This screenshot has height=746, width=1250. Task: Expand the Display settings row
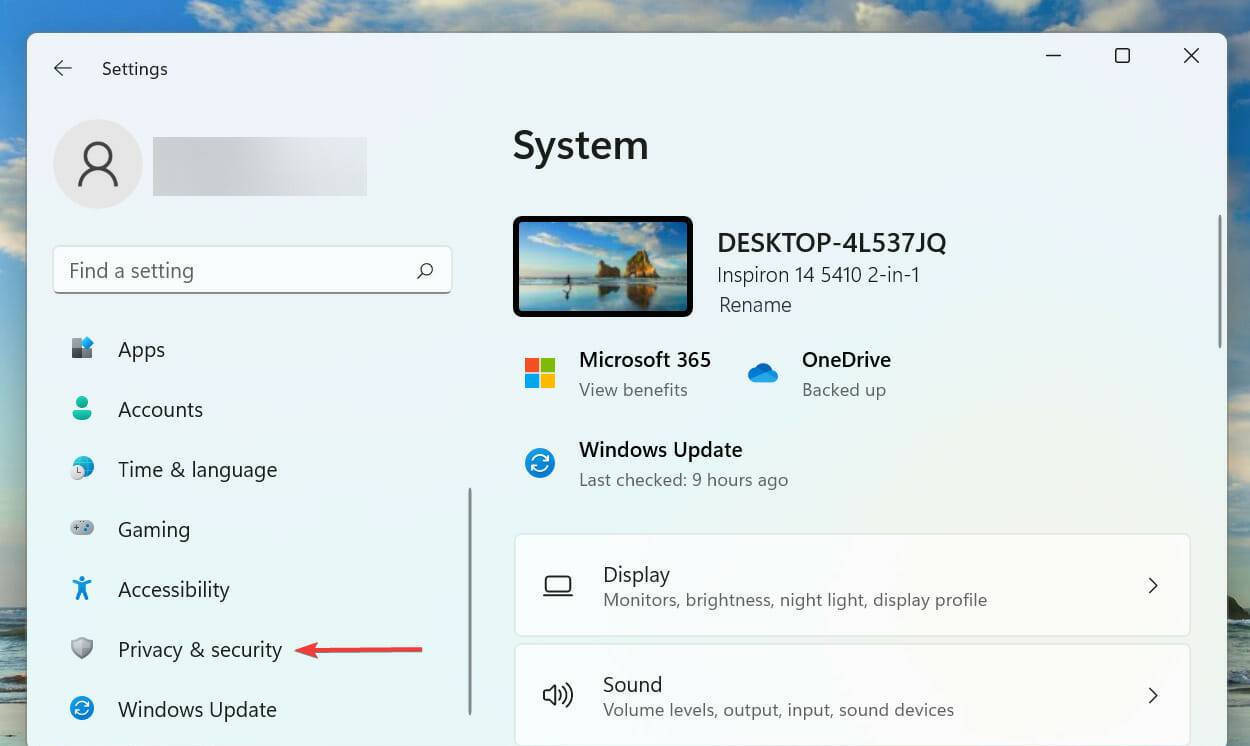(x=851, y=585)
